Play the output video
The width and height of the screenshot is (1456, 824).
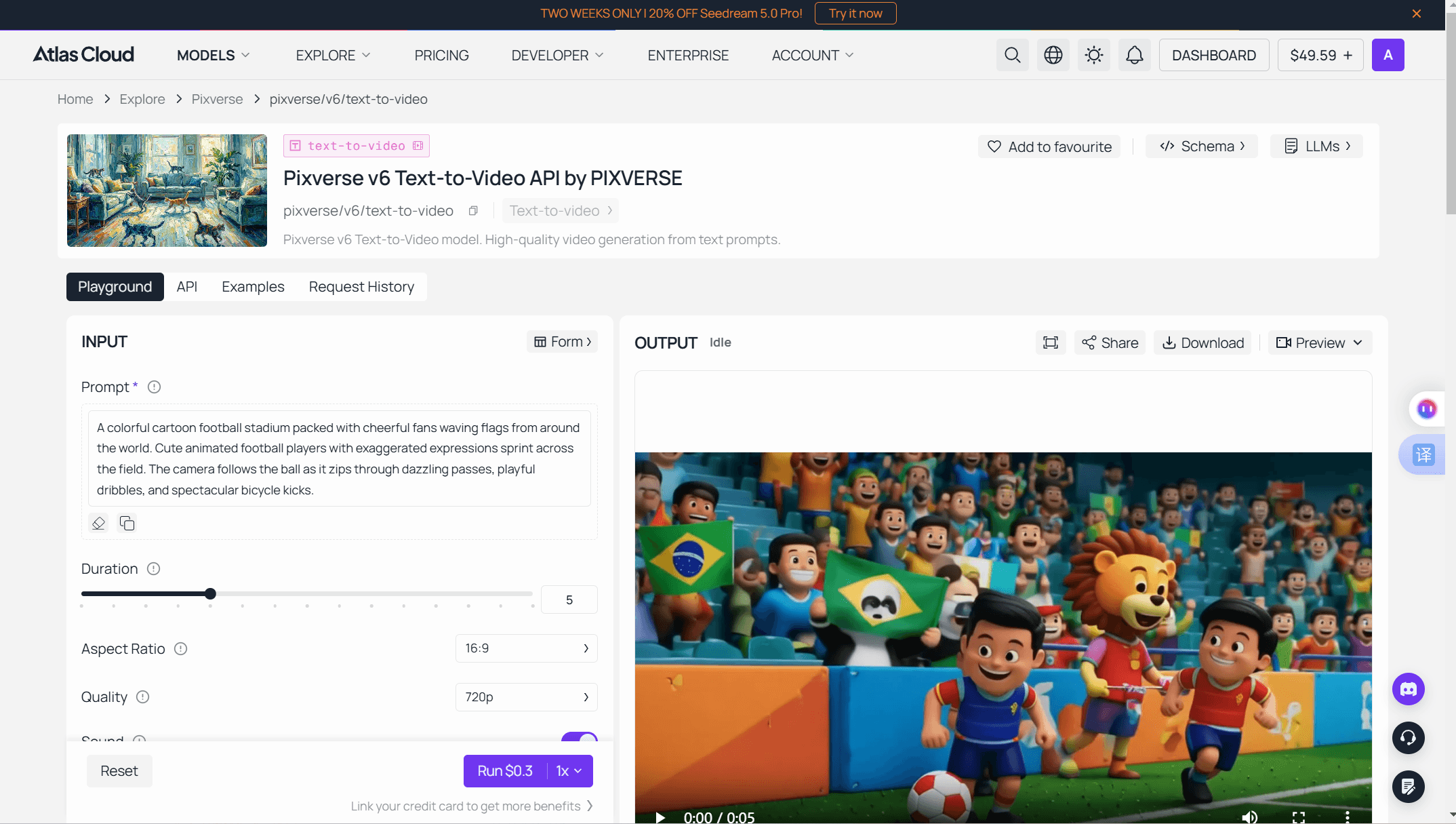660,817
